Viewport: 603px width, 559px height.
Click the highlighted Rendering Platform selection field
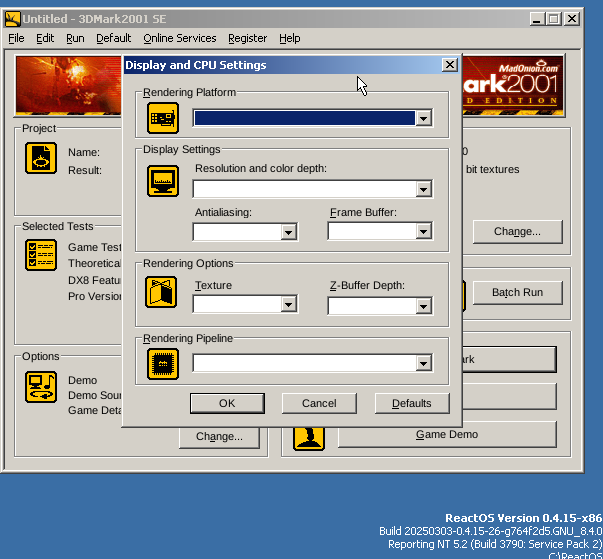click(x=305, y=118)
